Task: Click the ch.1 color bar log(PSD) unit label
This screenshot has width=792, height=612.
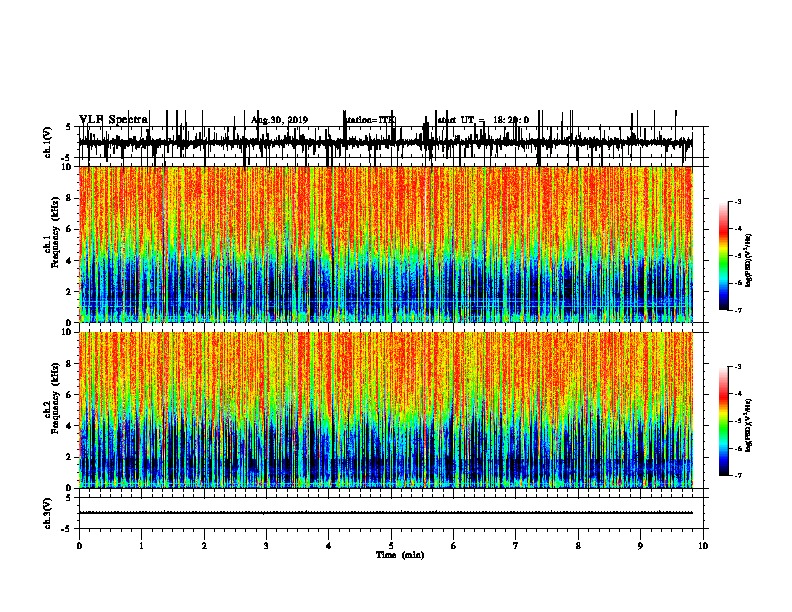Action: [749, 261]
